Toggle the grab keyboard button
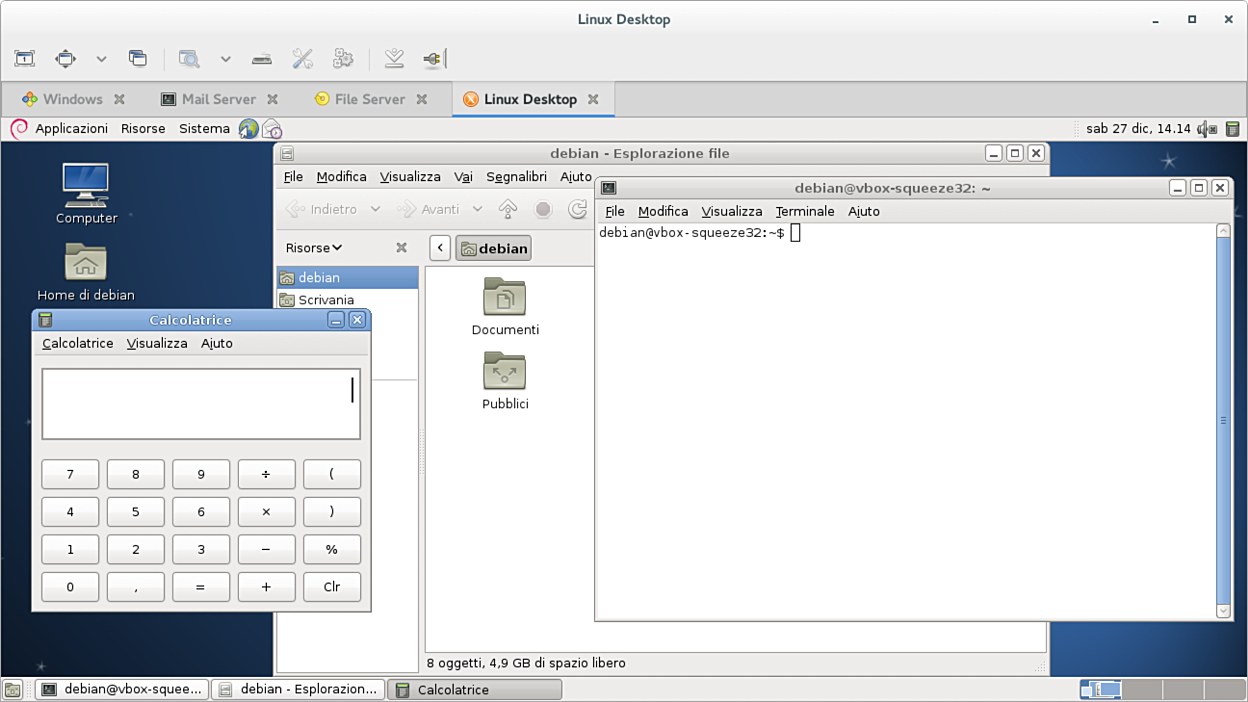 [261, 59]
